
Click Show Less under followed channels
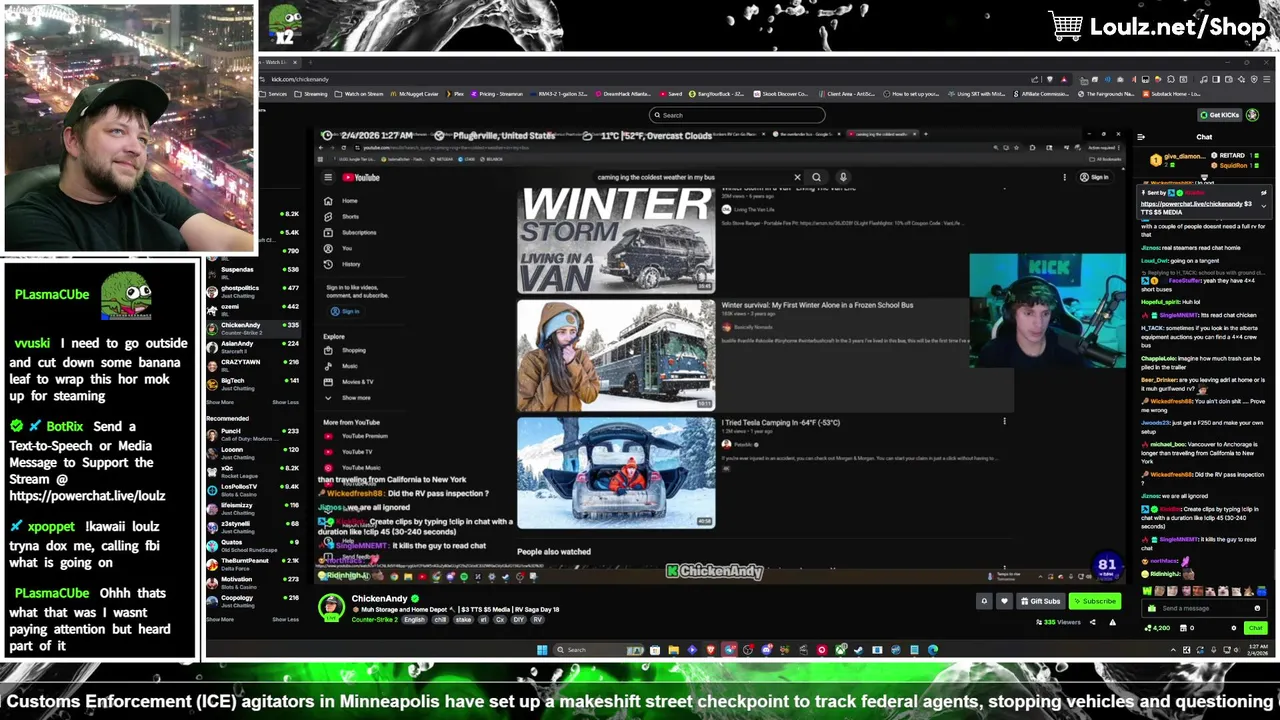285,402
